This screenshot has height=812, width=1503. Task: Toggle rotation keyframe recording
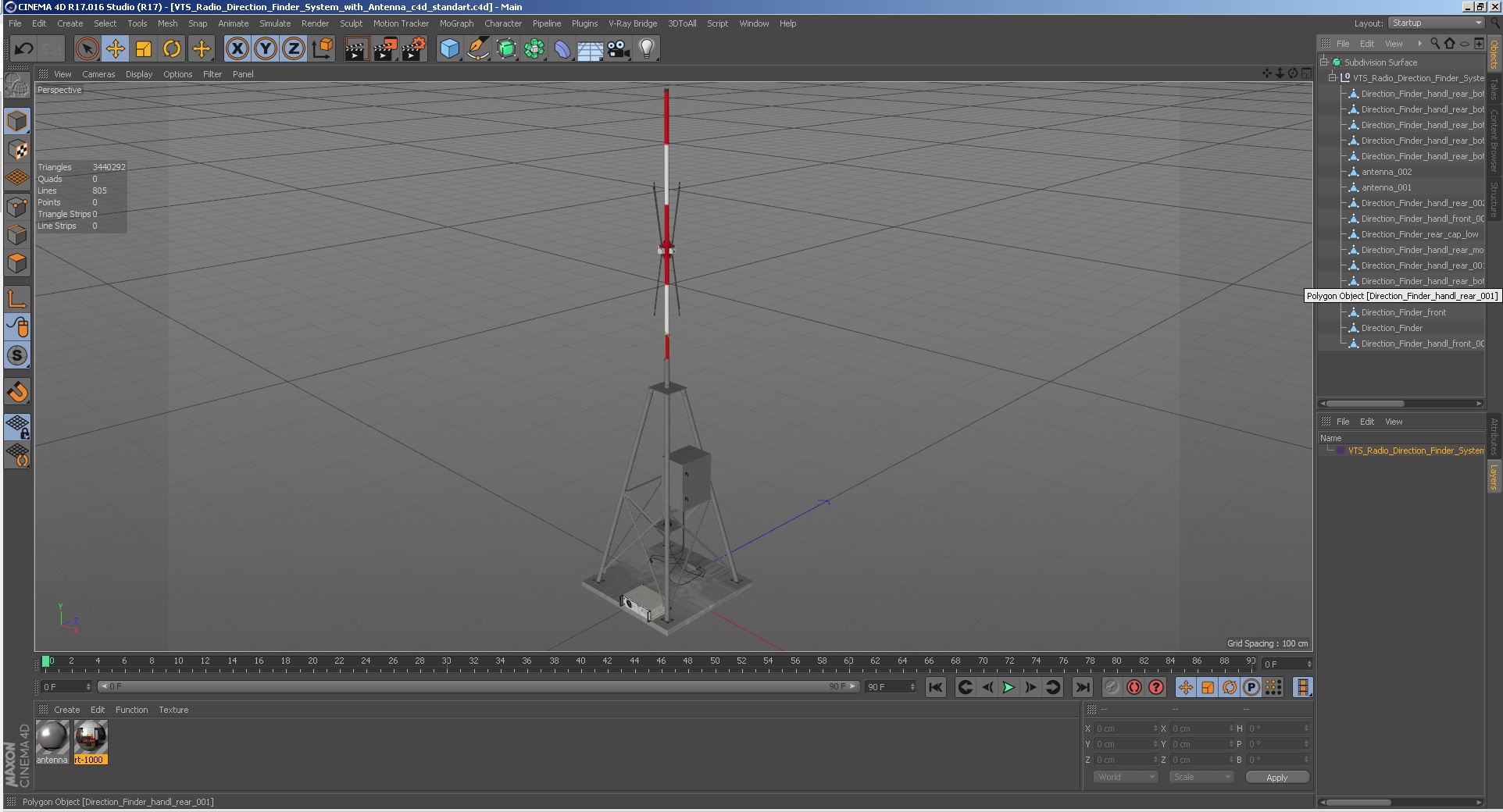[x=1230, y=687]
